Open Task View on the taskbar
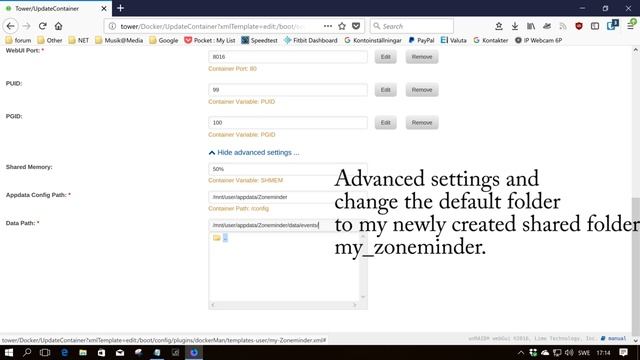 [x=45, y=353]
